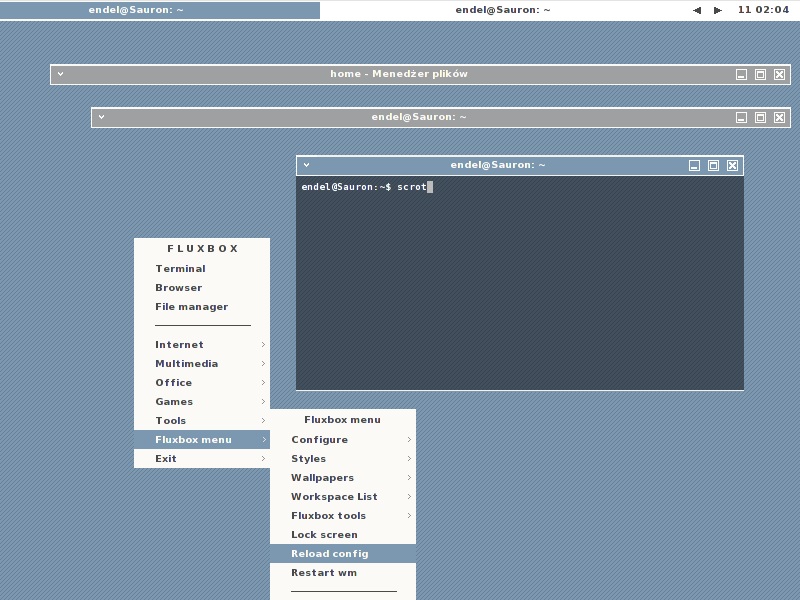Image resolution: width=800 pixels, height=600 pixels.
Task: Close the Menedżer plików window
Action: [x=780, y=74]
